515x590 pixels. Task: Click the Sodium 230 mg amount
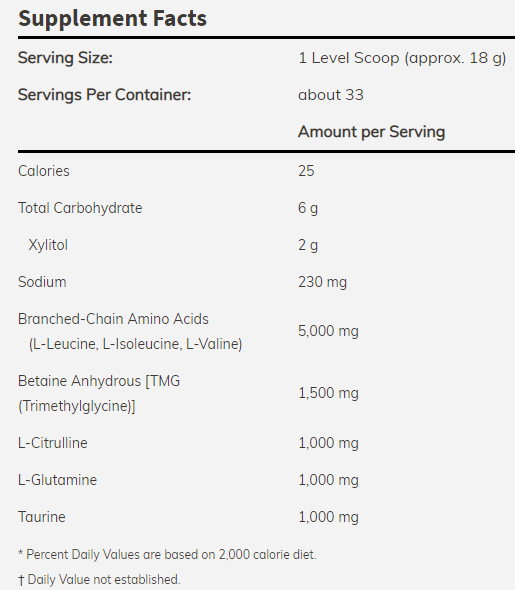pos(322,282)
